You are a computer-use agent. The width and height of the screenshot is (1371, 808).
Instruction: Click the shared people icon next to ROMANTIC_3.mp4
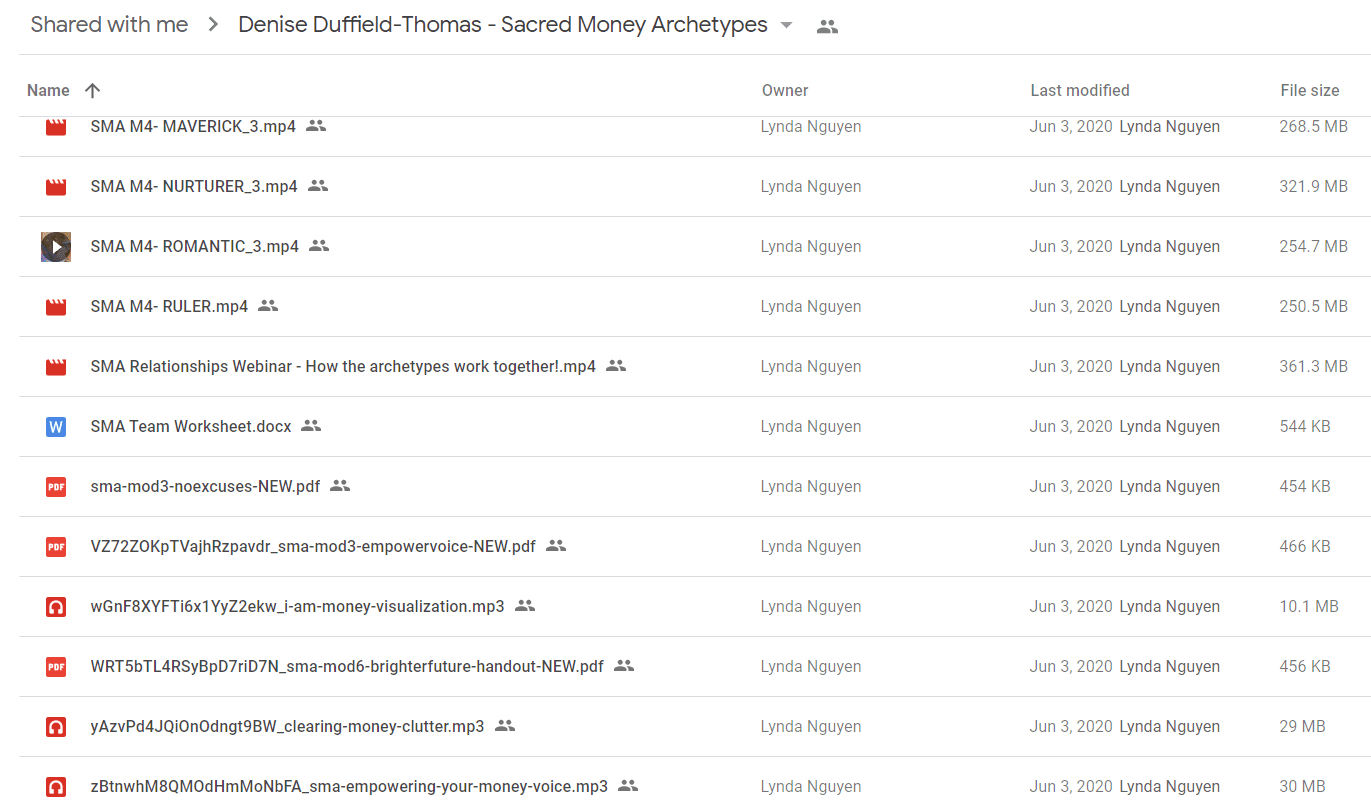tap(319, 246)
